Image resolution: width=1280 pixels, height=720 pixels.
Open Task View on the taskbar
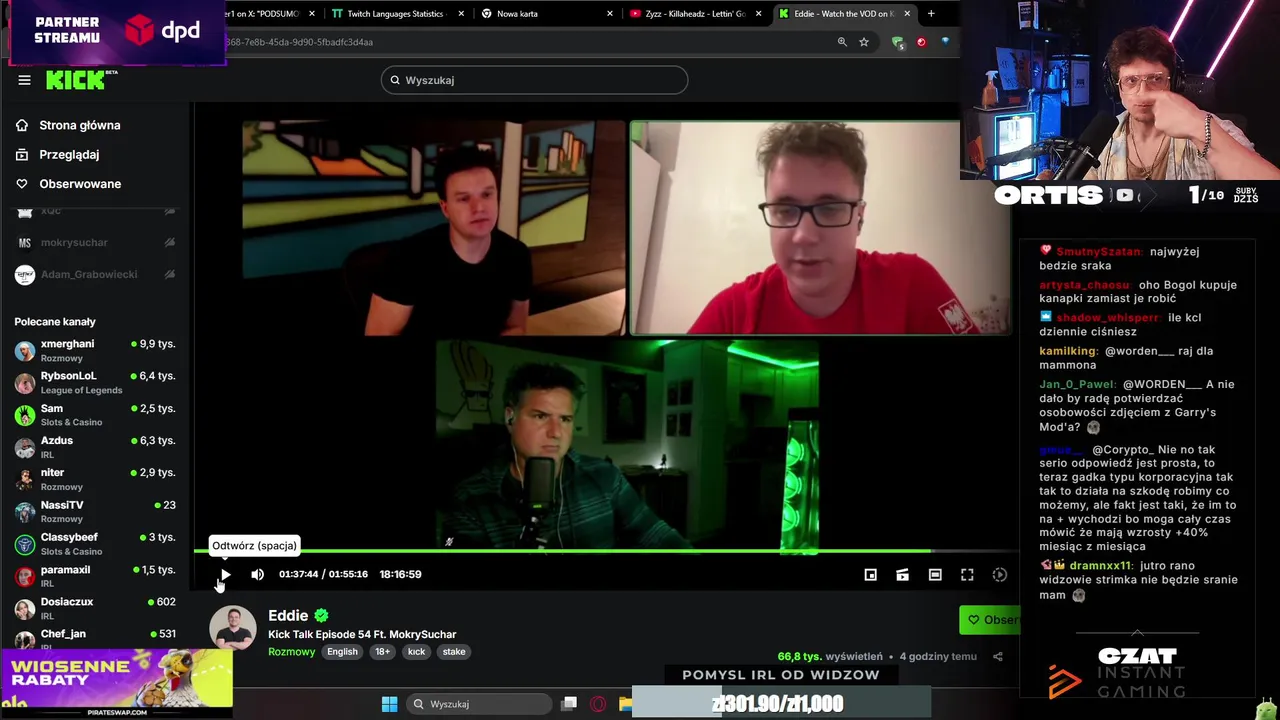(569, 704)
